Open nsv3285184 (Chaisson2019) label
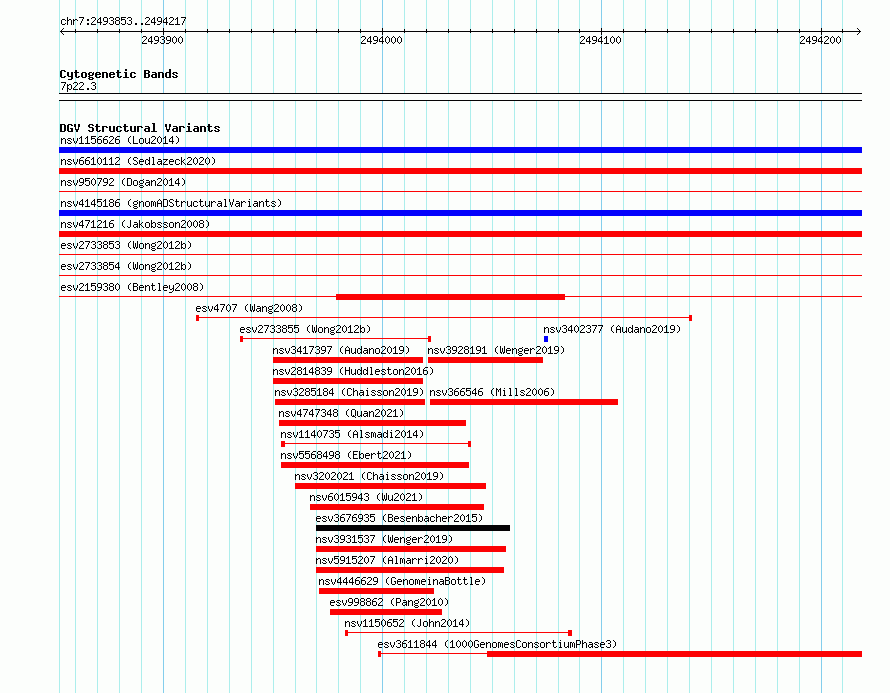The image size is (890, 693). 349,392
